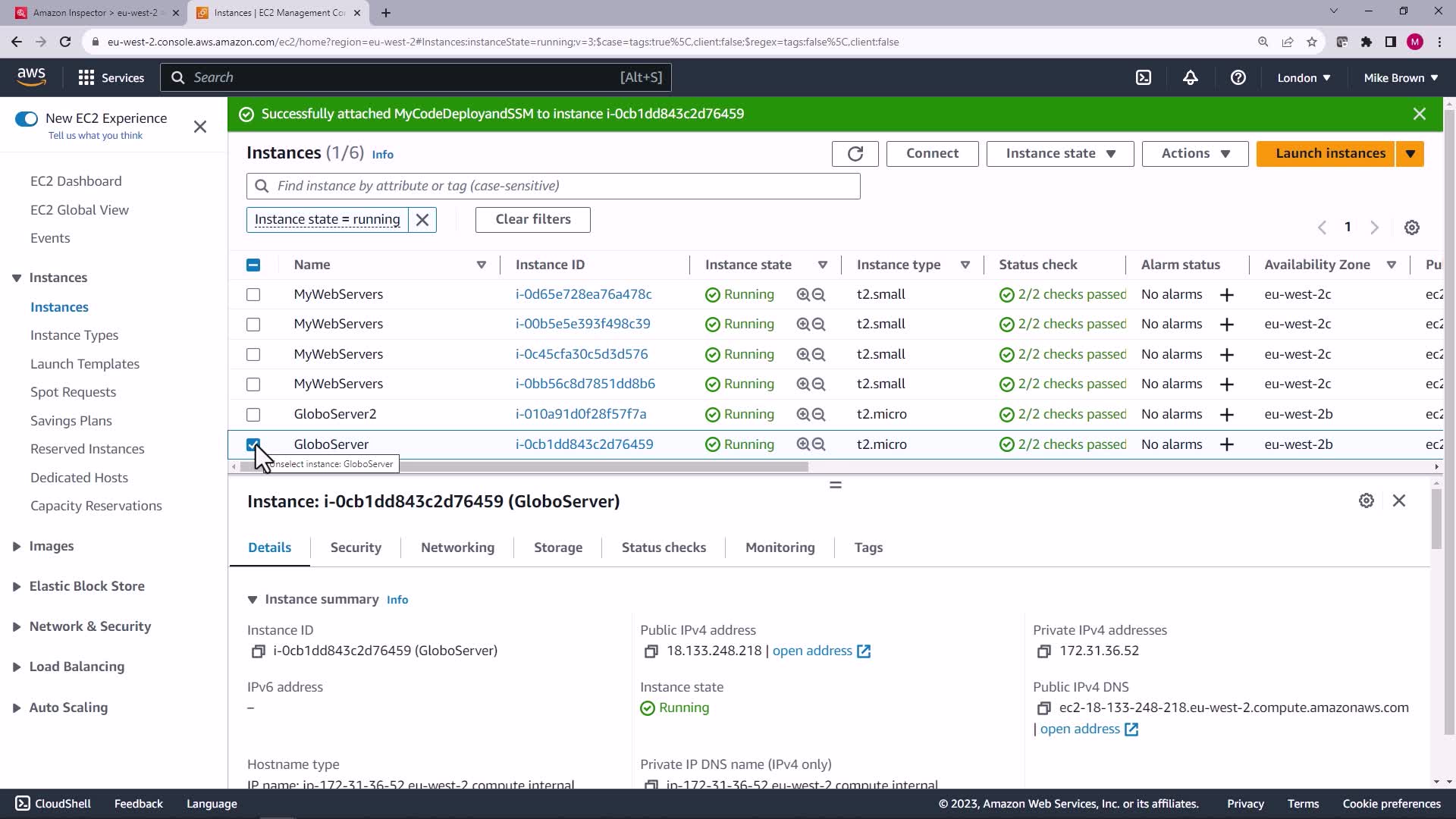Toggle the New EC2 Experience switch
1456x819 pixels.
point(27,118)
